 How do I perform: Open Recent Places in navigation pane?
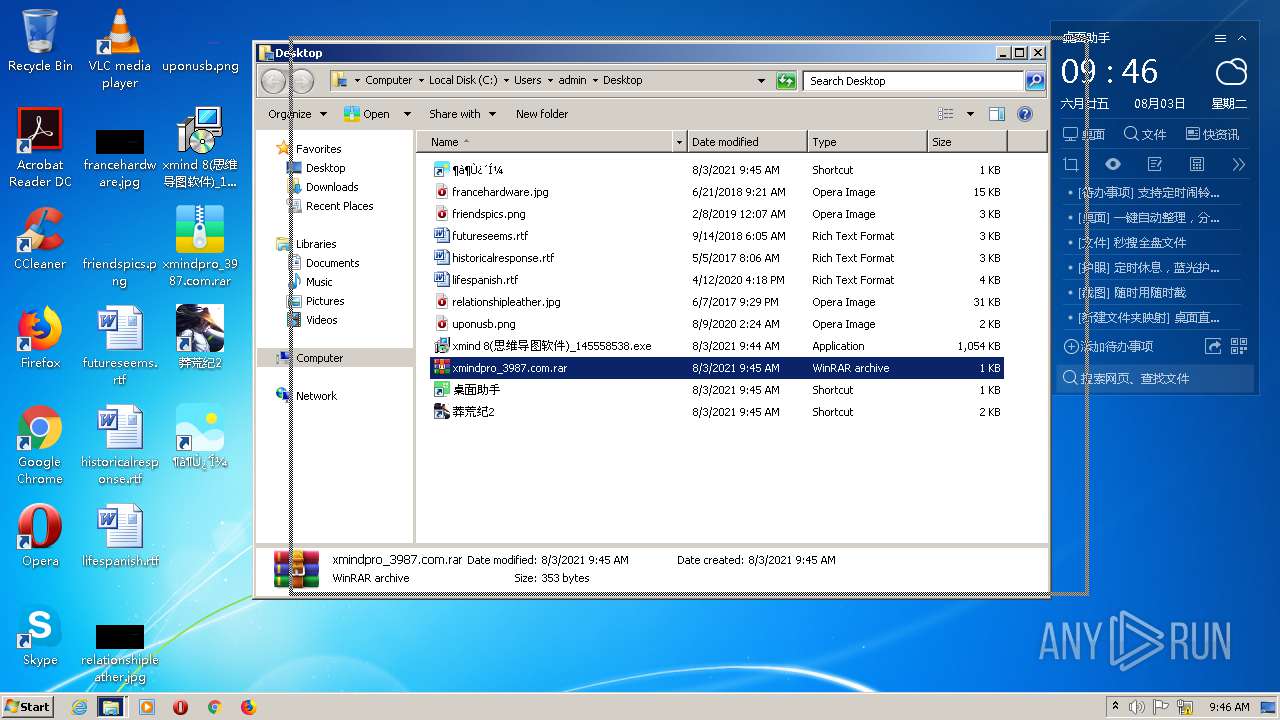(339, 206)
